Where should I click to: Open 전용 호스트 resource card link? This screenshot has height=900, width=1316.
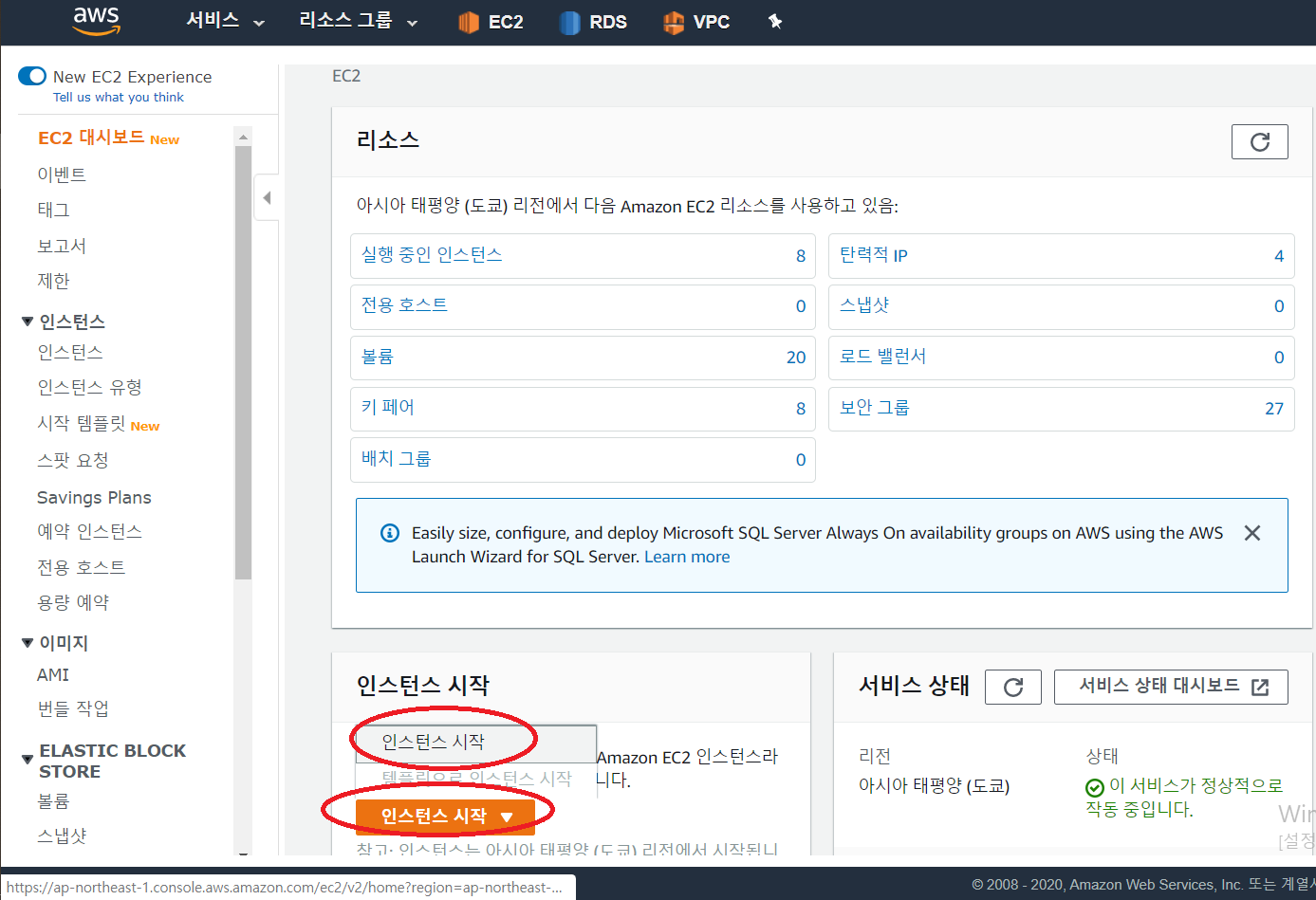404,304
